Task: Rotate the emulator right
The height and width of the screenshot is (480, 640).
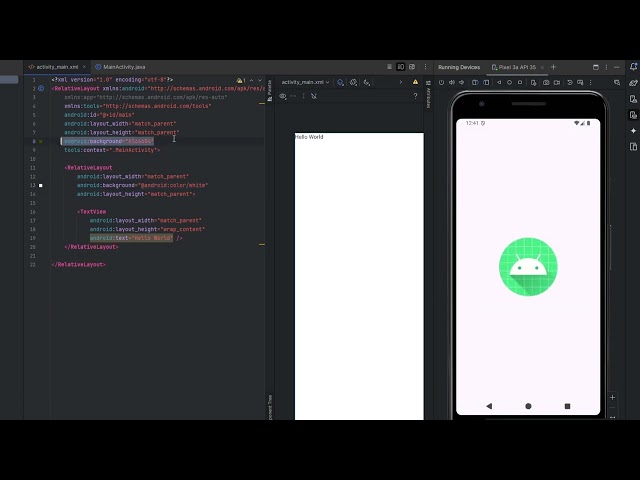Action: 486,82
